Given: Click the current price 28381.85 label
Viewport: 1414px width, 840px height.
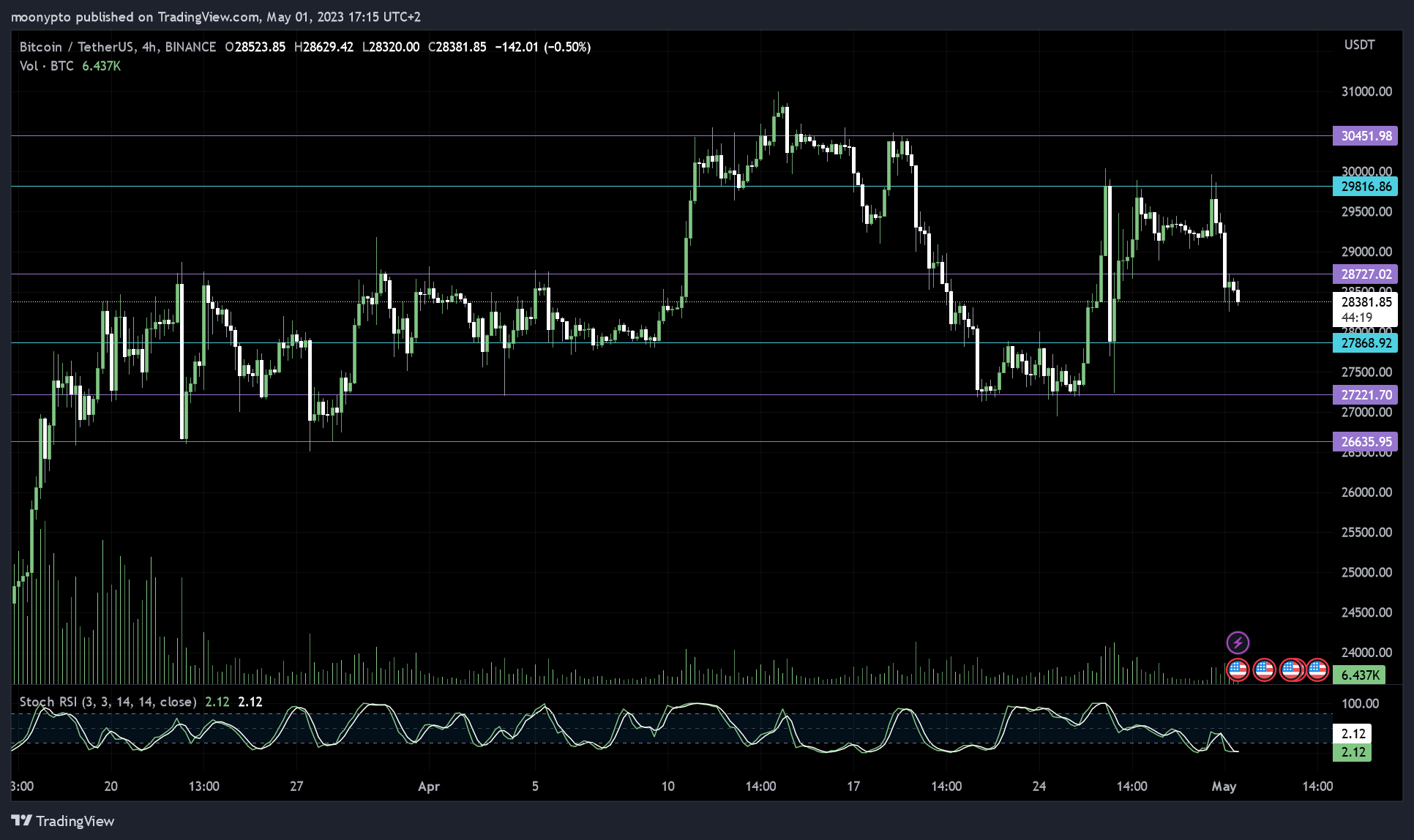Looking at the screenshot, I should [1365, 301].
